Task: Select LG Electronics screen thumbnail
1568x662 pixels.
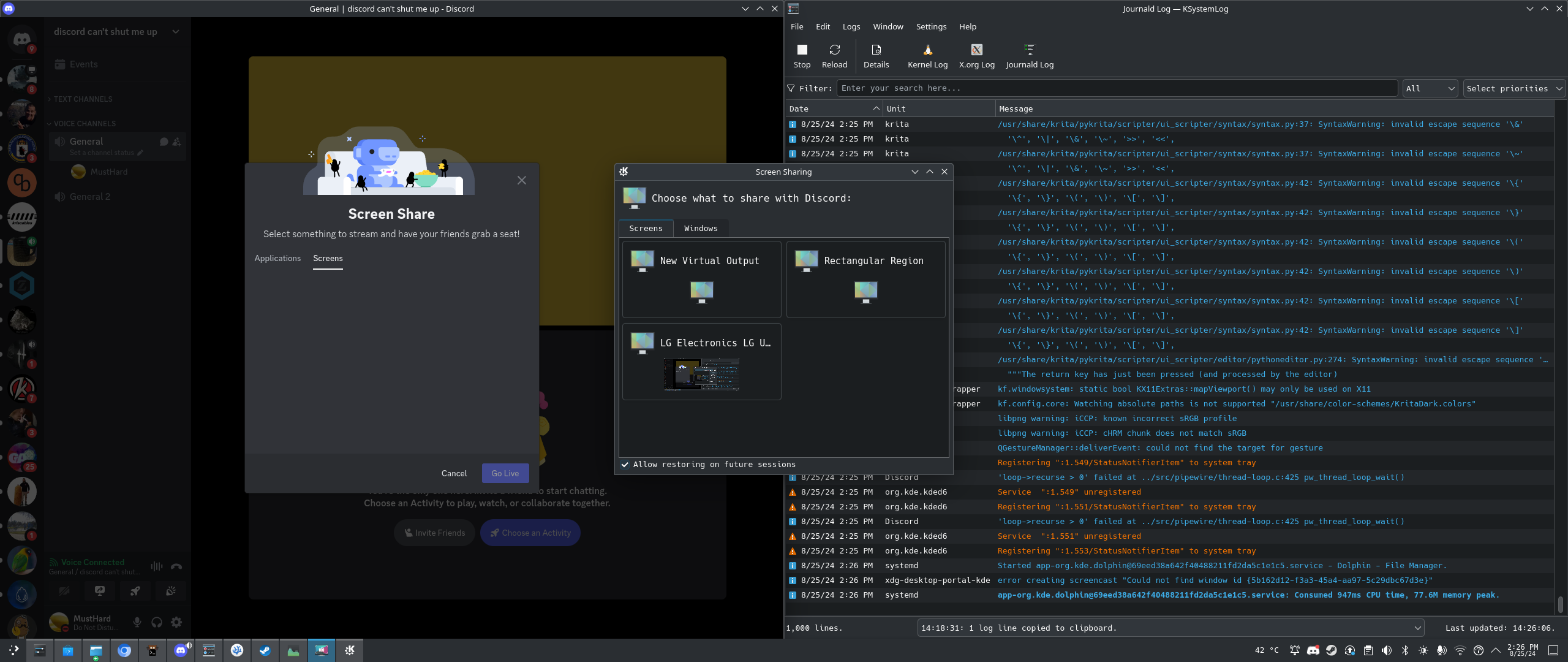Action: (x=702, y=362)
